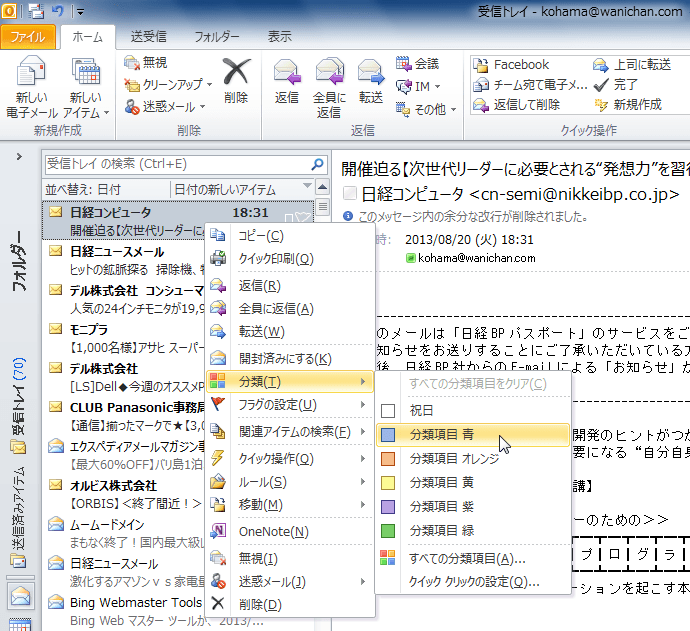Click the 全員に返信 ribbon icon

pos(330,71)
